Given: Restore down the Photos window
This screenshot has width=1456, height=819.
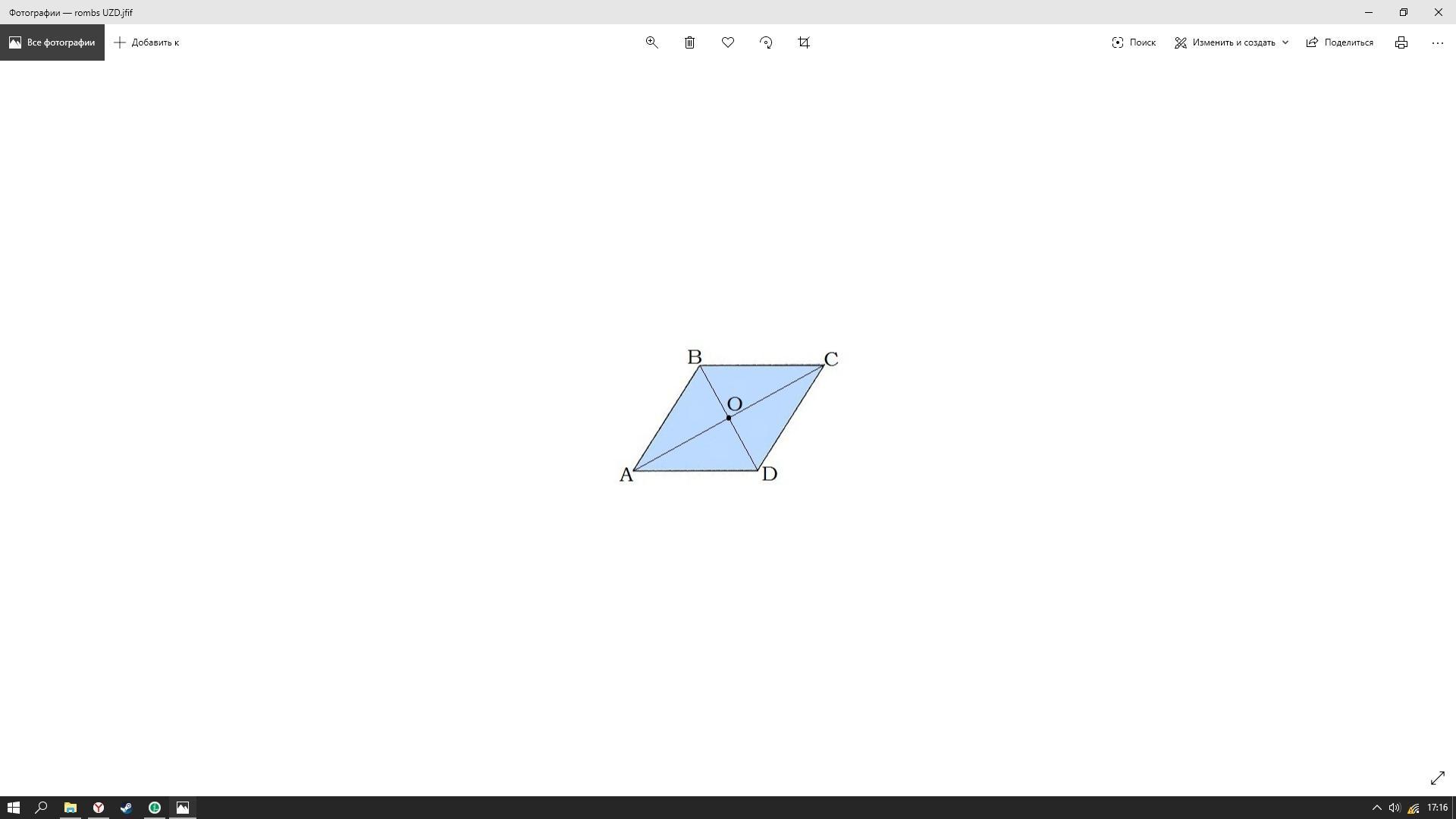Looking at the screenshot, I should point(1404,12).
